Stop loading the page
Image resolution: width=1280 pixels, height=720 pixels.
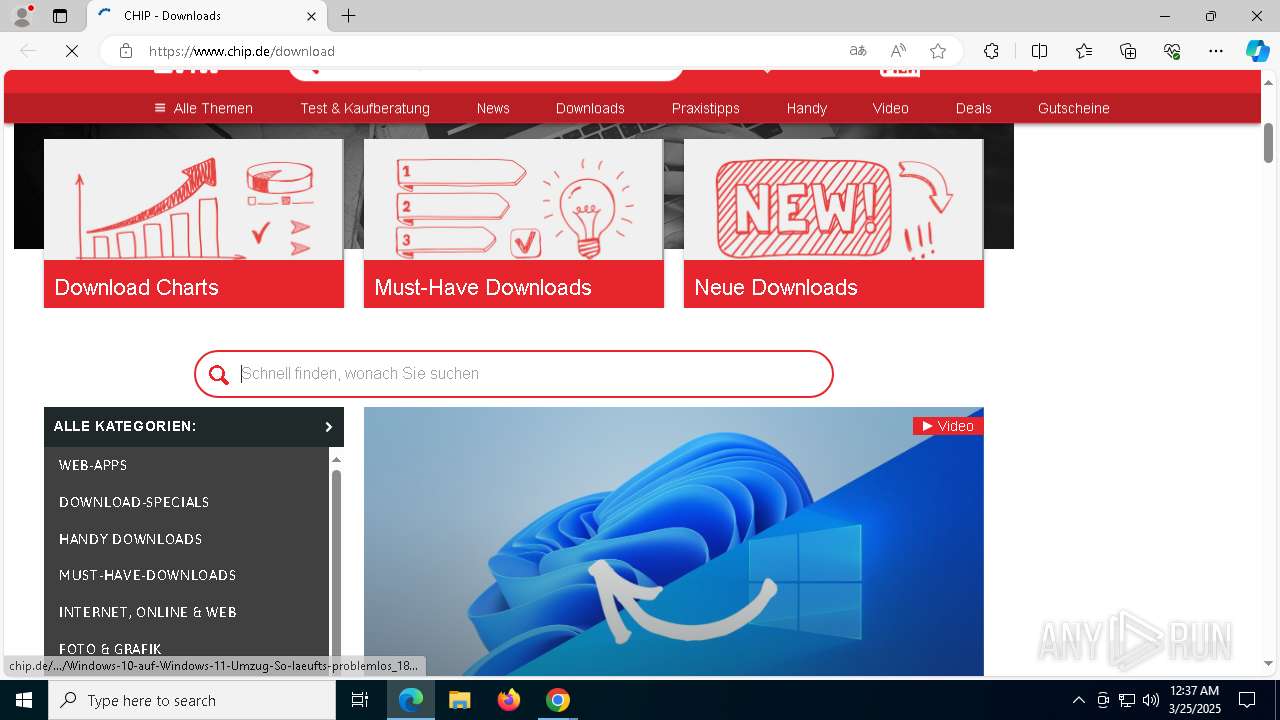pyautogui.click(x=72, y=51)
